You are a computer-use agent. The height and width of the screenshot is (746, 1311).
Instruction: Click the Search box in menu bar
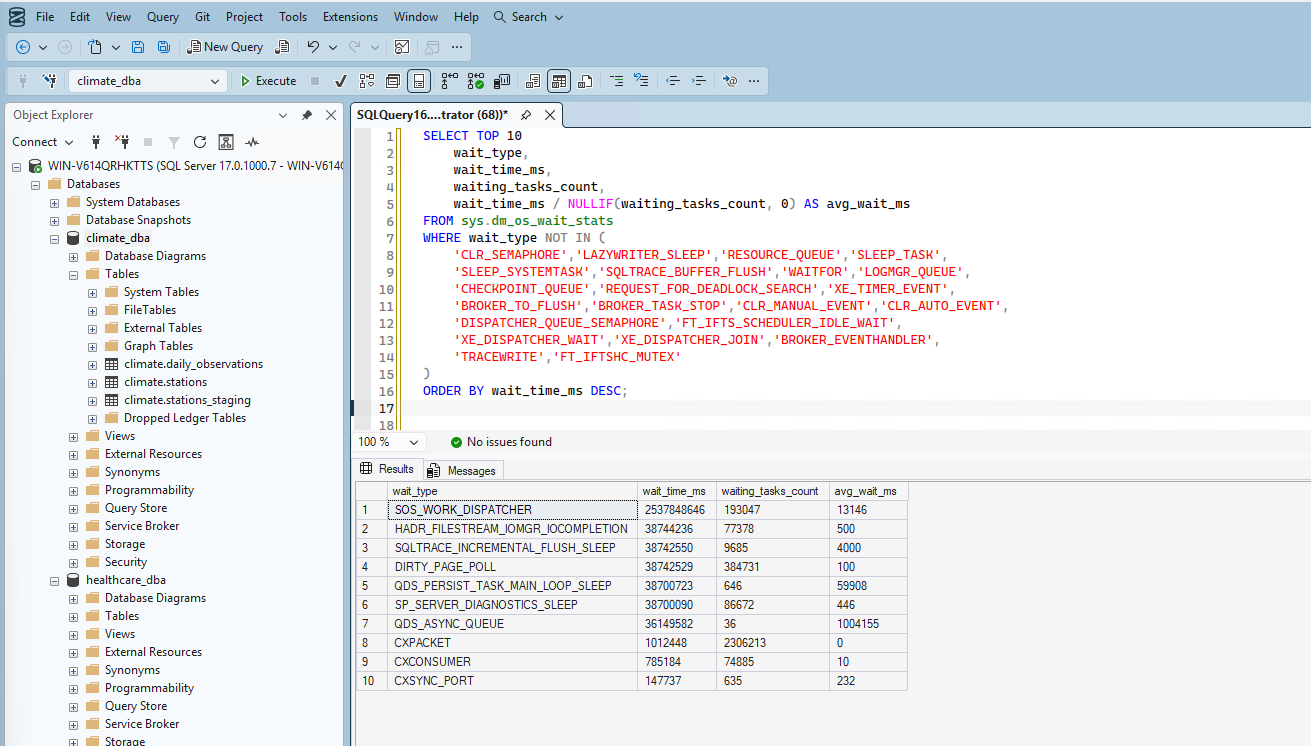pos(529,17)
